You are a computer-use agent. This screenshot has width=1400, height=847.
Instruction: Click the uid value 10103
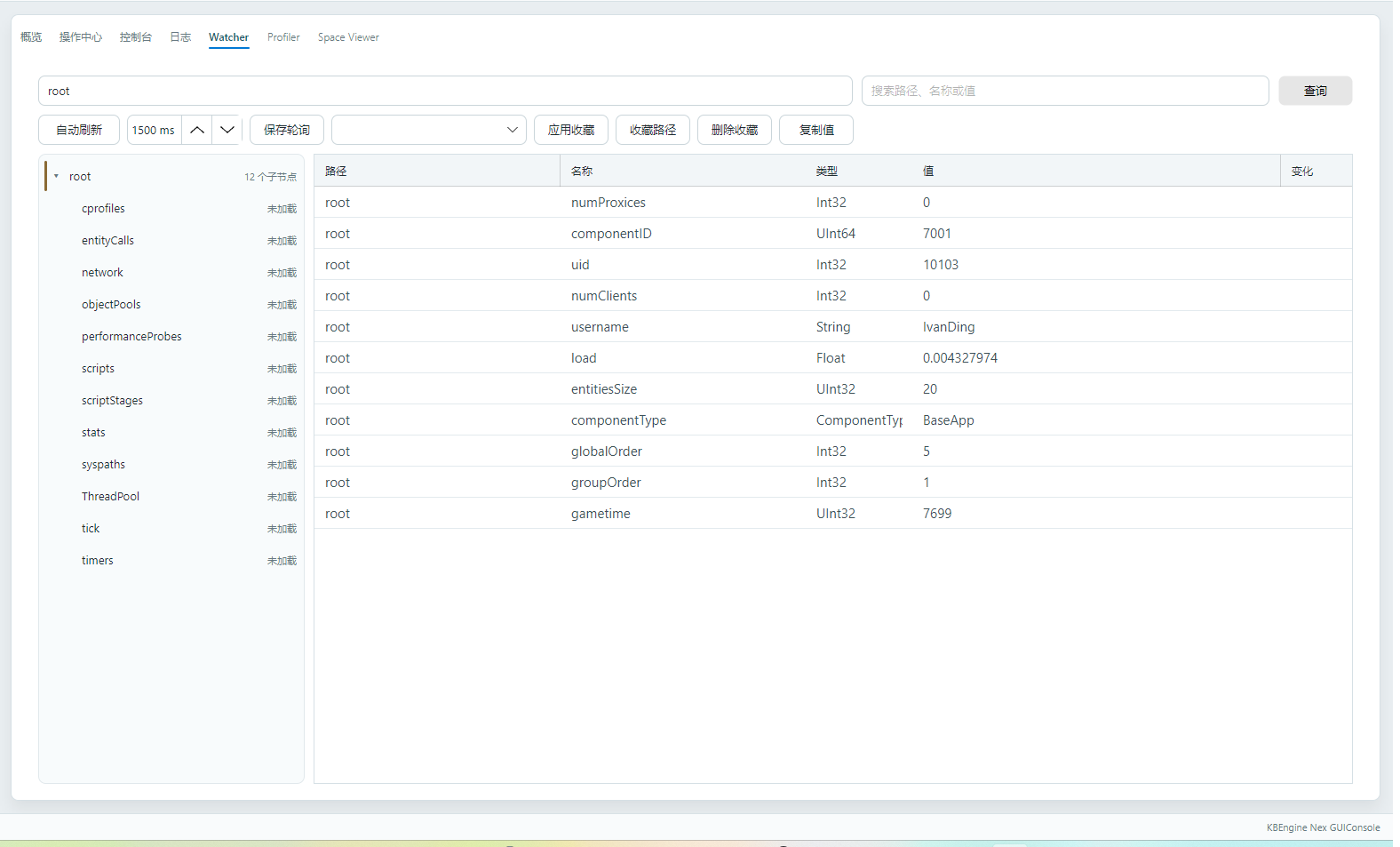tap(941, 265)
